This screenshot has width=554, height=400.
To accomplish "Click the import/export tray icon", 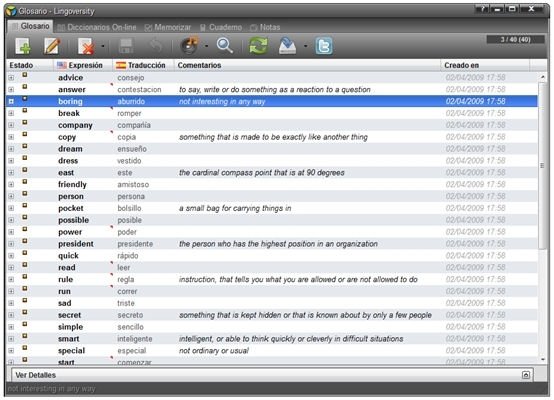I will (x=288, y=46).
